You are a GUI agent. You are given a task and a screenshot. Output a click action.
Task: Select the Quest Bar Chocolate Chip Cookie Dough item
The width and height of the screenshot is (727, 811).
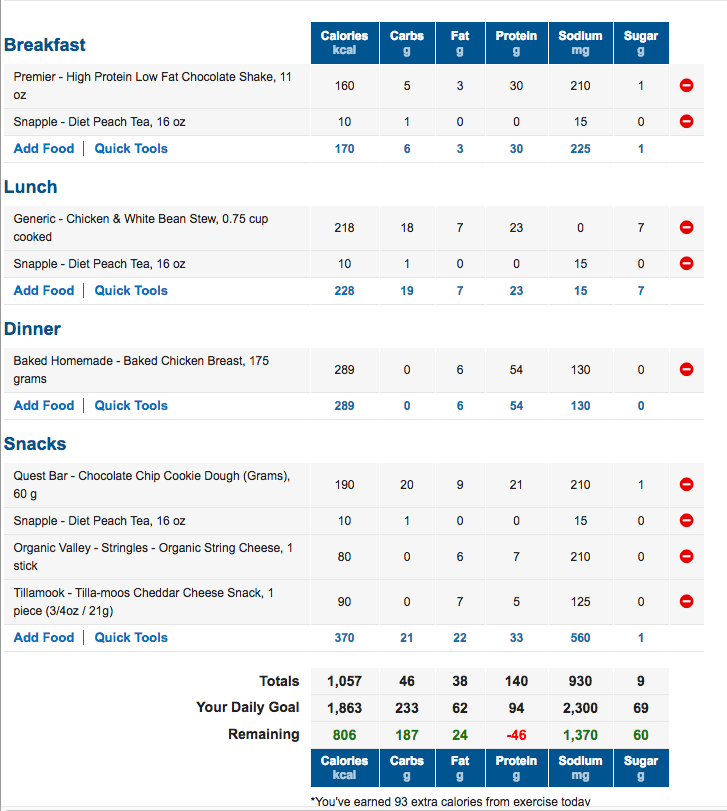[x=152, y=485]
